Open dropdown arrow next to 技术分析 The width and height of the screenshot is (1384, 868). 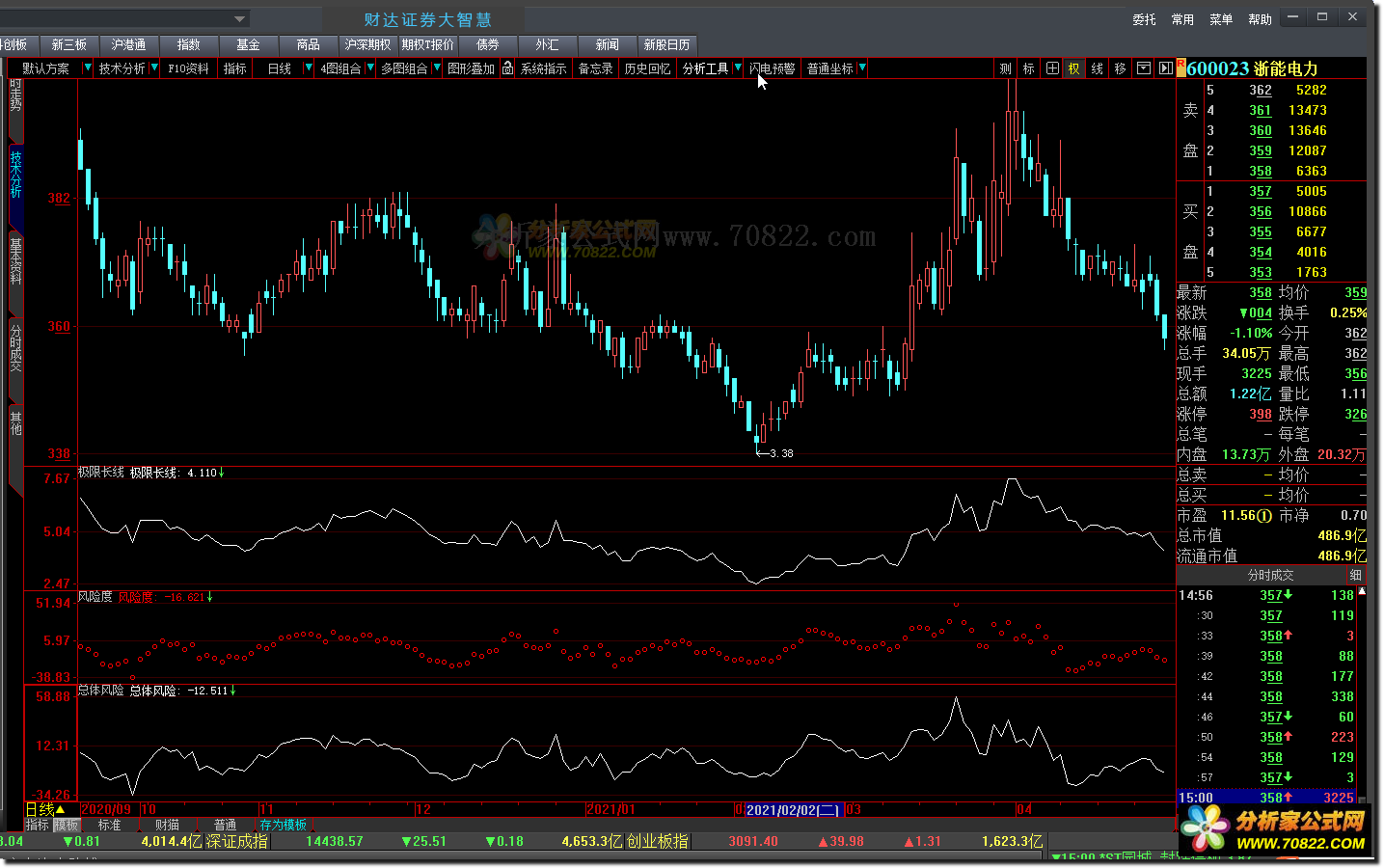click(x=154, y=68)
